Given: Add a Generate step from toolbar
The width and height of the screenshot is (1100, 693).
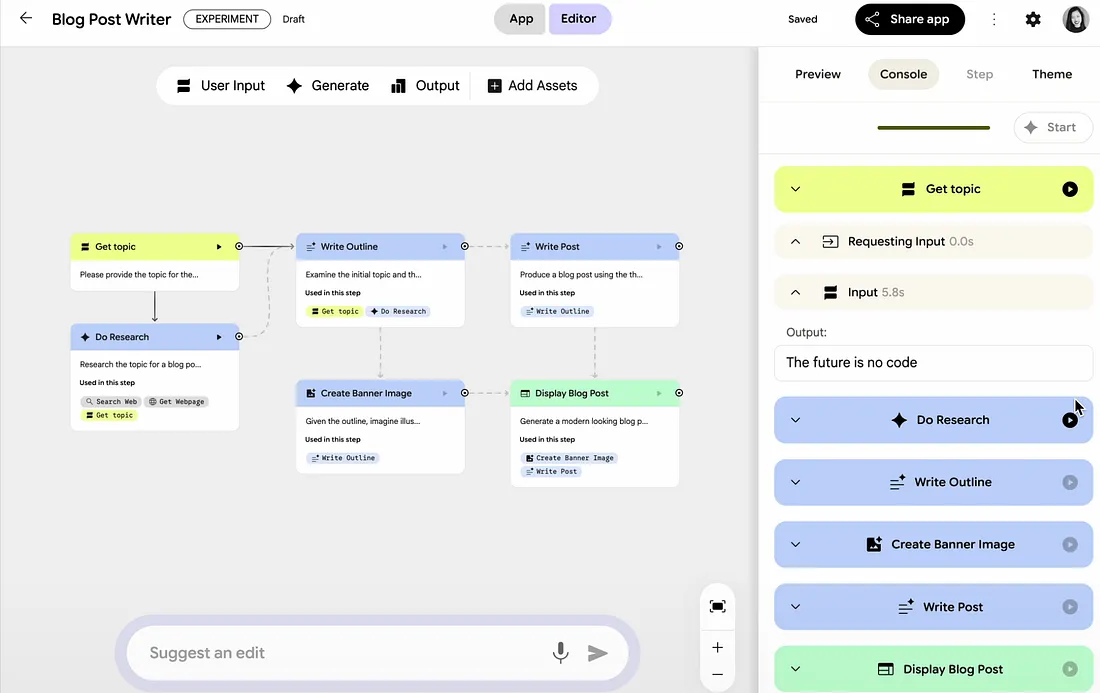Looking at the screenshot, I should pyautogui.click(x=328, y=86).
